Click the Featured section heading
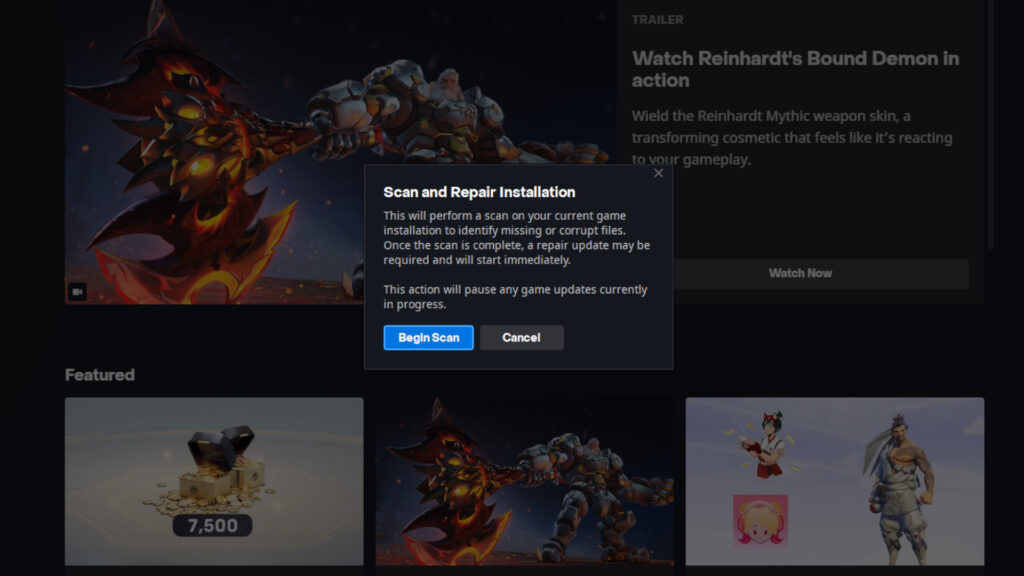The image size is (1024, 576). [x=99, y=375]
